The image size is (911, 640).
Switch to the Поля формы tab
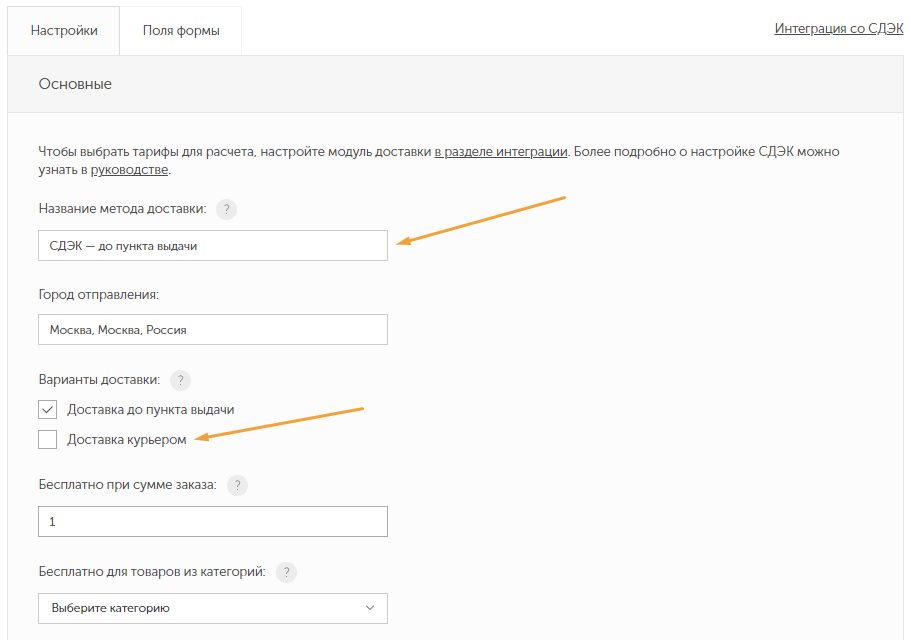click(x=181, y=31)
